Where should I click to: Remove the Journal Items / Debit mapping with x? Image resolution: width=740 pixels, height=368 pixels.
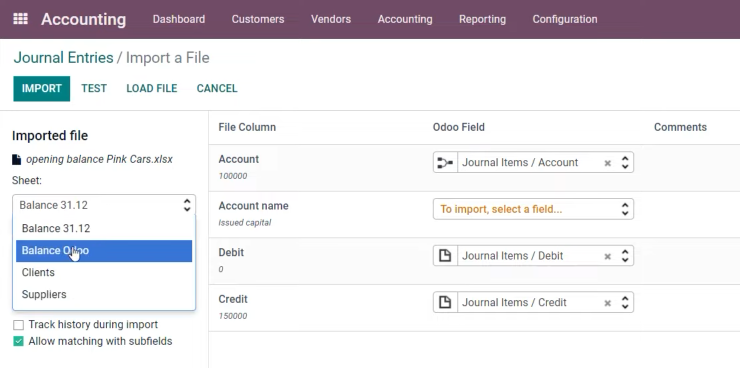(x=608, y=257)
